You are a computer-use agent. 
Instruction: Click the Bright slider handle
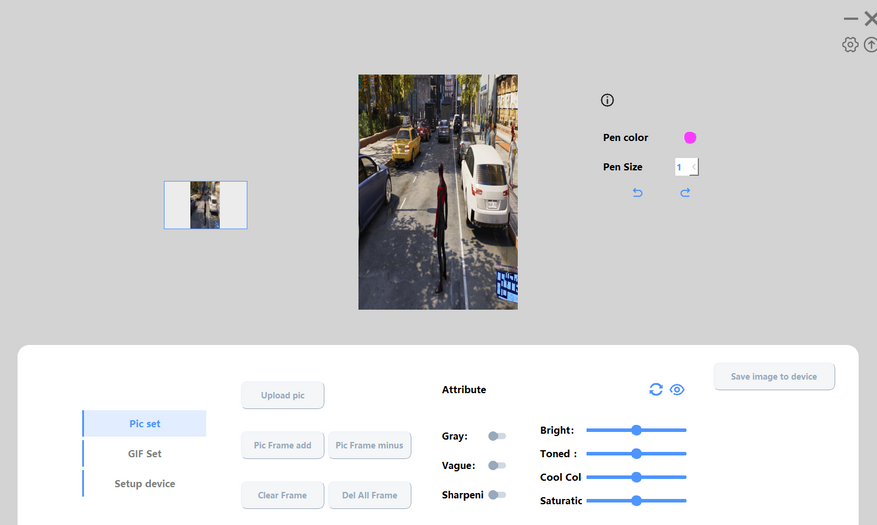coord(636,430)
